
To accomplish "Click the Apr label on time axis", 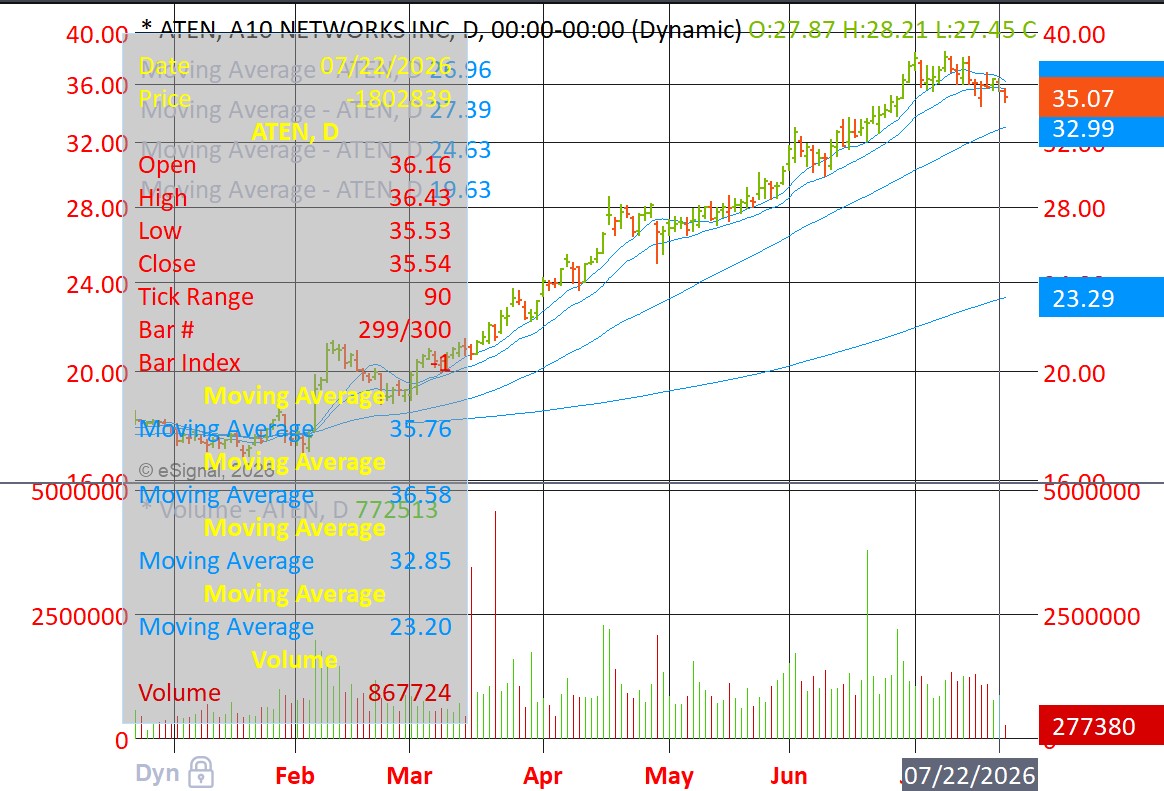I will [543, 776].
